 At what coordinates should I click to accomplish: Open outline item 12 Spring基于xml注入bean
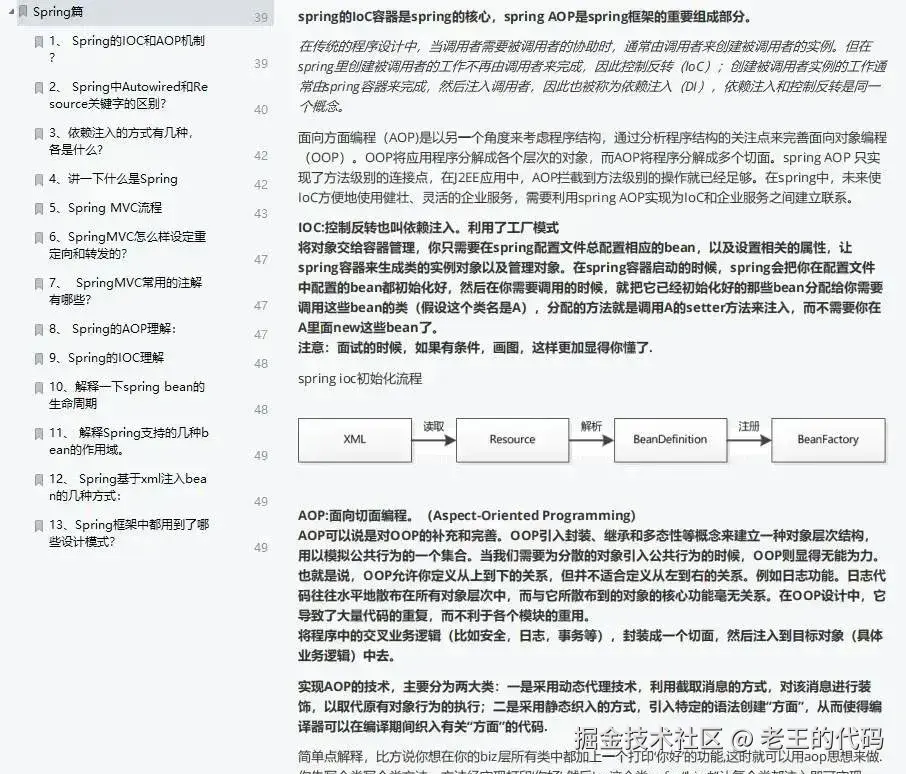[x=128, y=487]
